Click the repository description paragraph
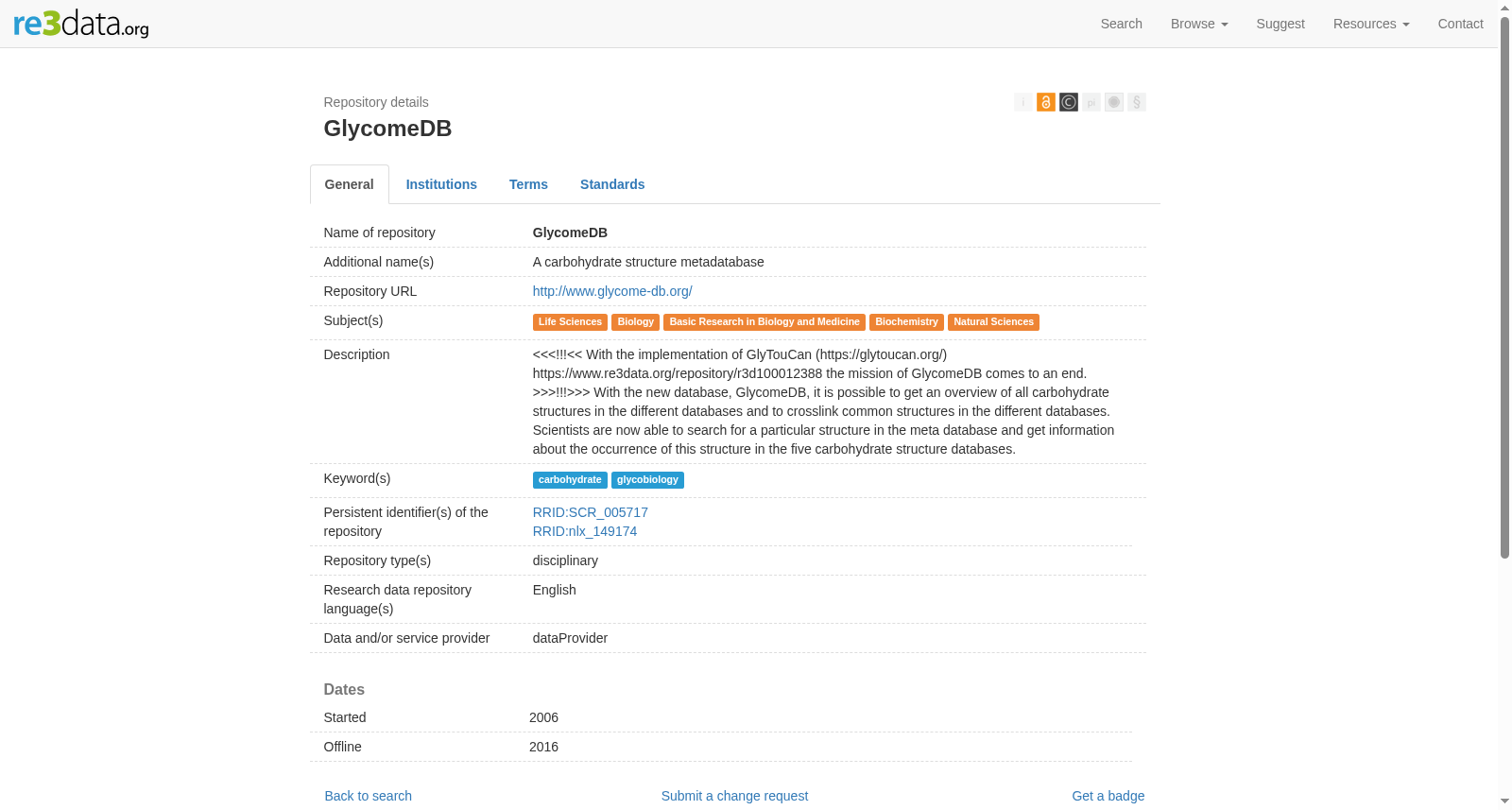The height and width of the screenshot is (810, 1512). tap(824, 402)
